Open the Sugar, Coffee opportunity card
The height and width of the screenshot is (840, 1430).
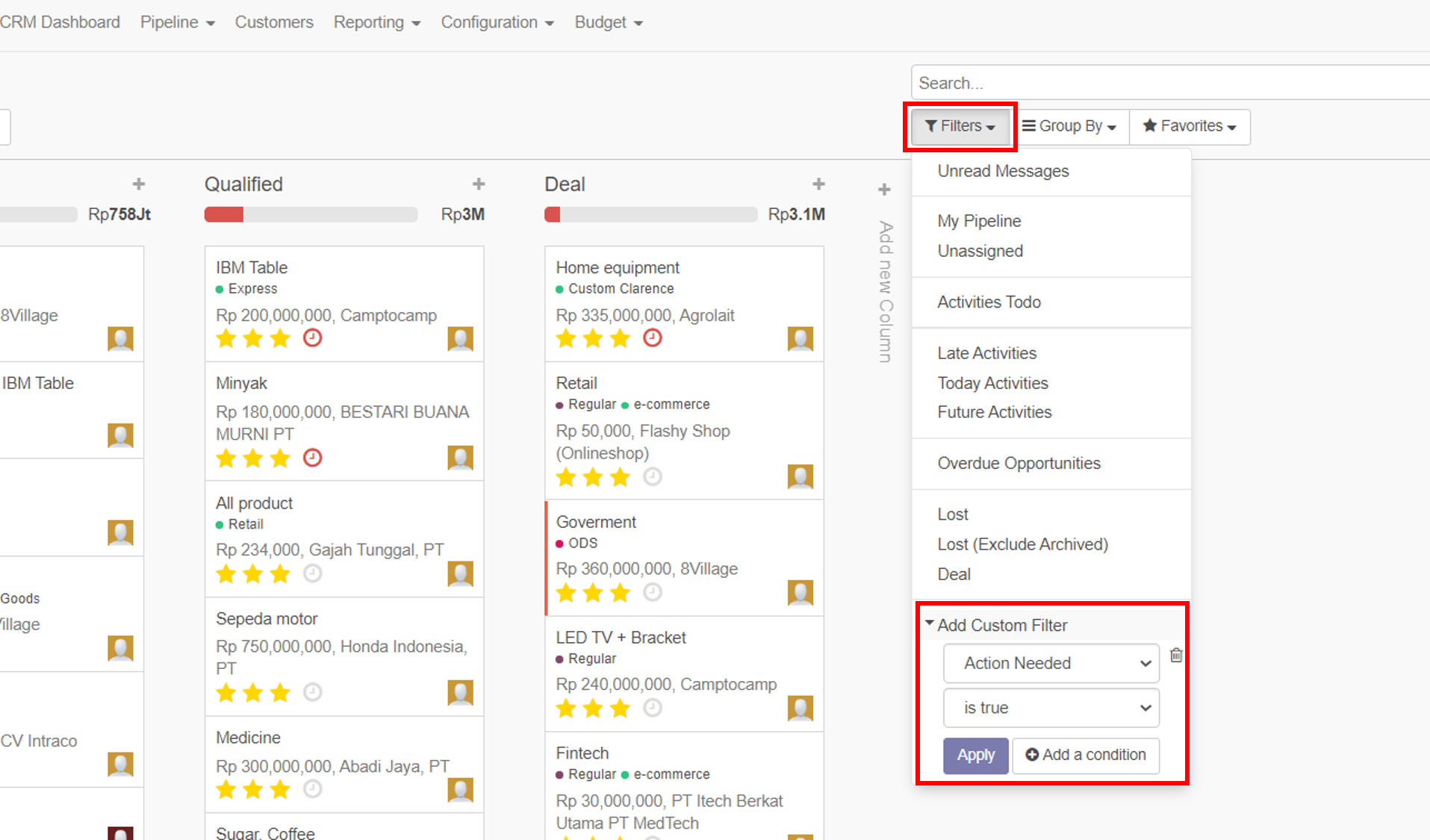point(344,827)
